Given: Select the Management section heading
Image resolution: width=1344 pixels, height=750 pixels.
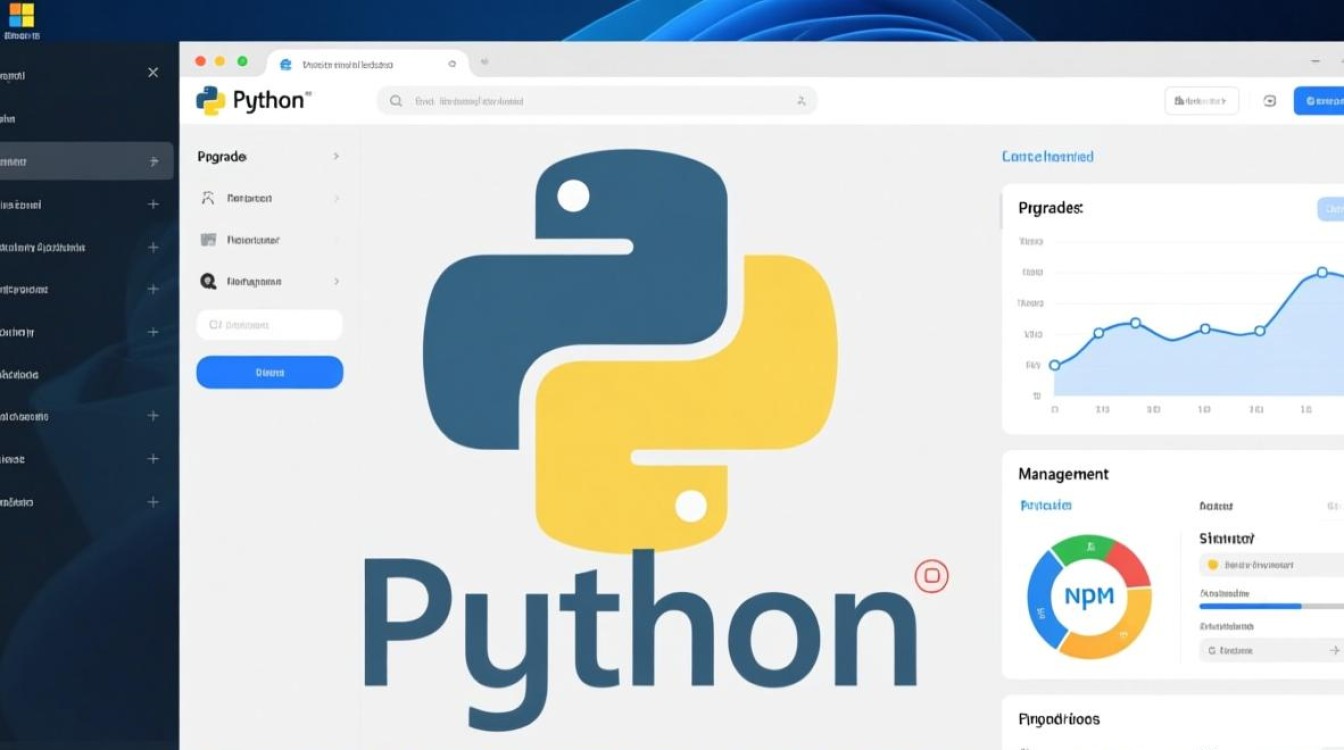Looking at the screenshot, I should [1063, 473].
